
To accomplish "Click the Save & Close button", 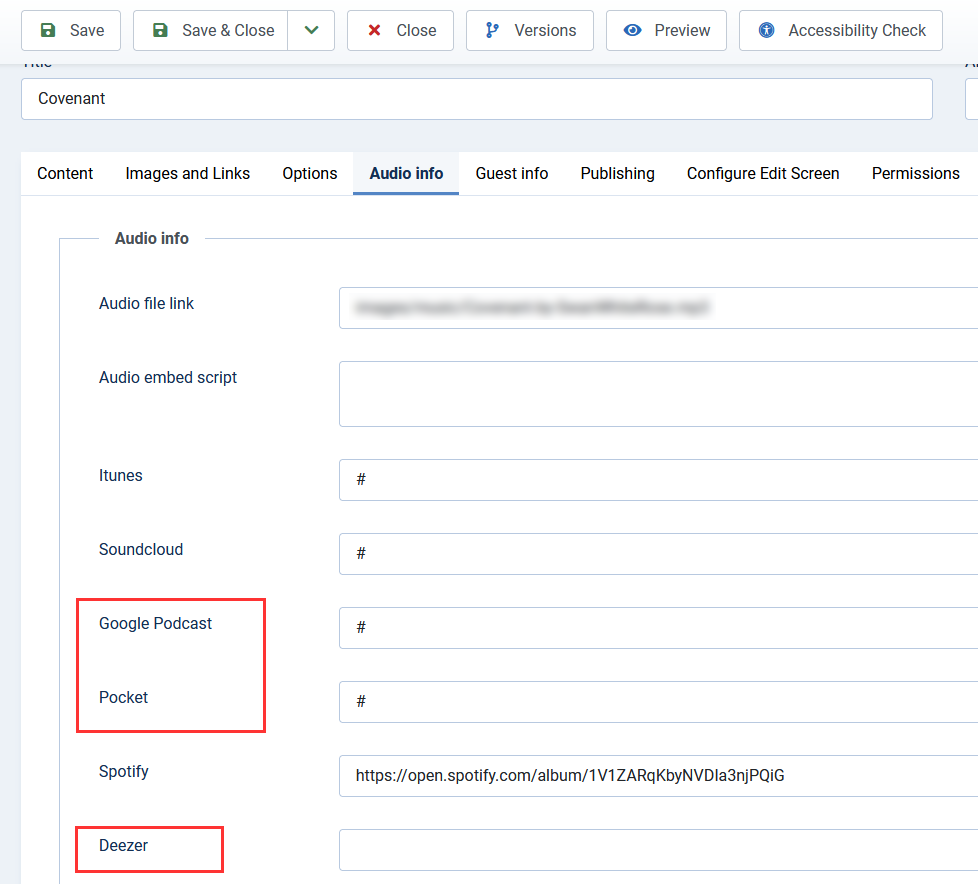I will (x=211, y=31).
